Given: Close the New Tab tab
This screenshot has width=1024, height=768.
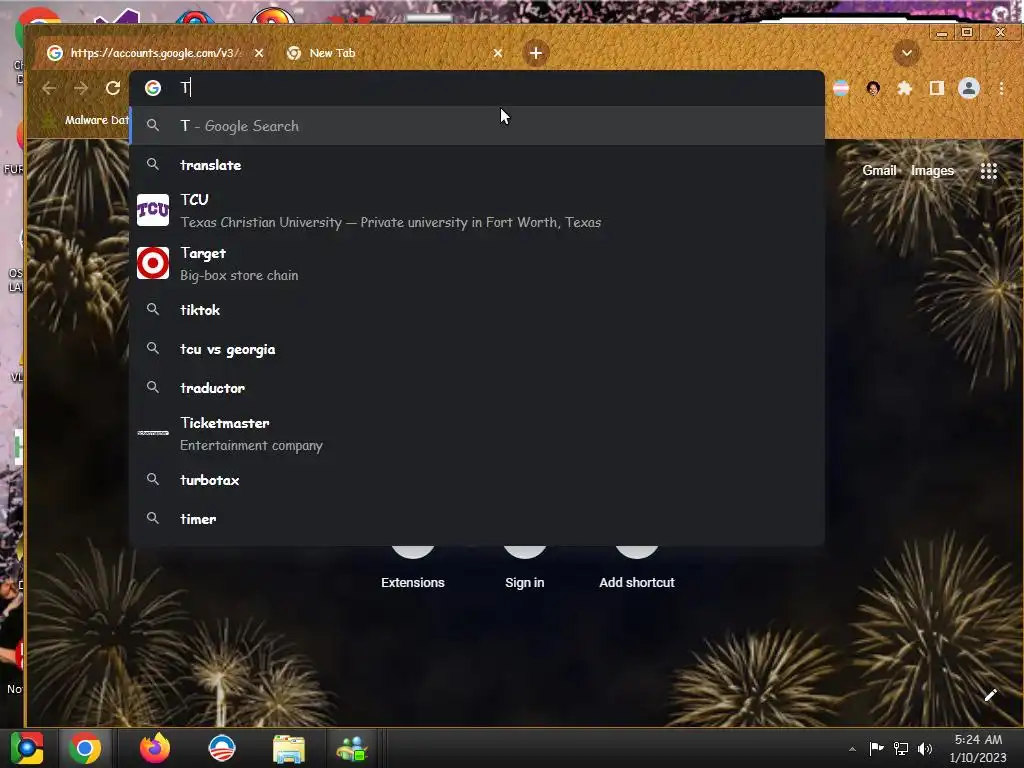Looking at the screenshot, I should (x=498, y=53).
